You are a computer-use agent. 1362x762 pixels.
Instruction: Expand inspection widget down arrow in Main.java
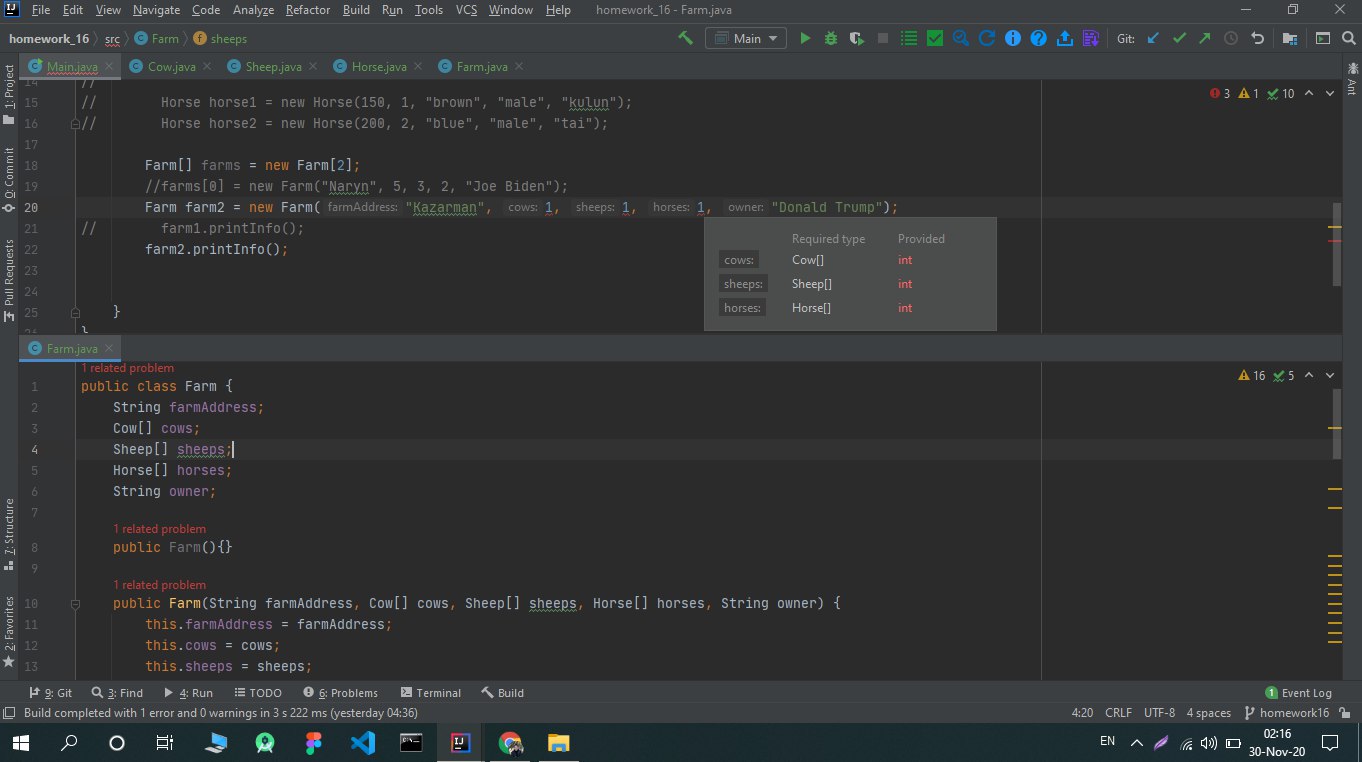pos(1330,93)
